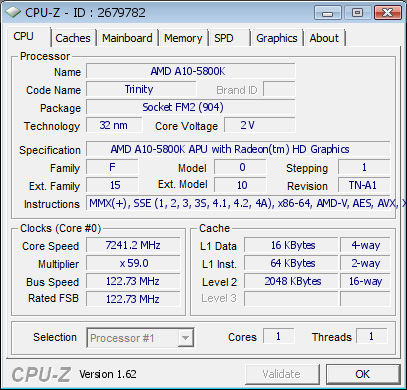Image resolution: width=407 pixels, height=390 pixels.
Task: Click the L1 Inst. 2-way value
Action: [x=365, y=263]
